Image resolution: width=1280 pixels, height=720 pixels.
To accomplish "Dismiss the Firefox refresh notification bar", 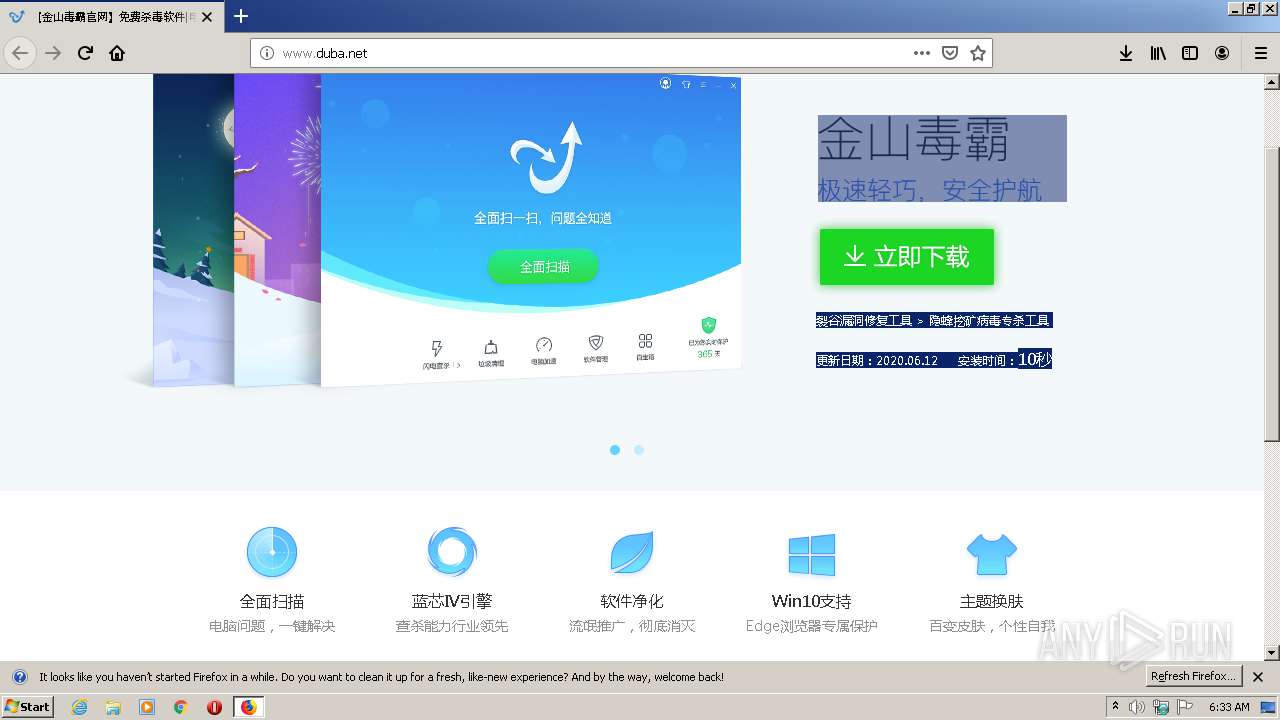I will 1258,677.
